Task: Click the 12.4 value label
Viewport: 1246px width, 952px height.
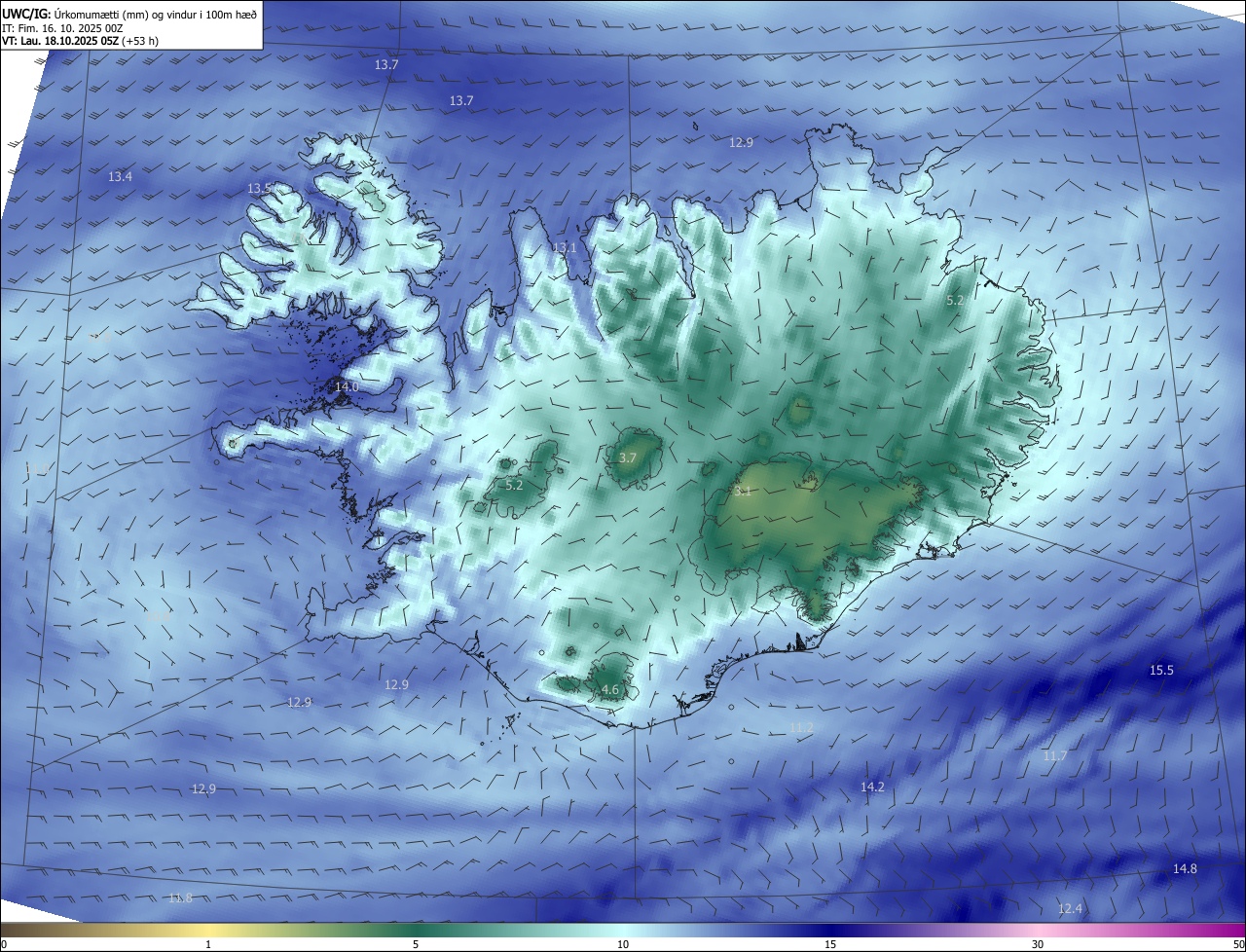Action: pos(1070,909)
